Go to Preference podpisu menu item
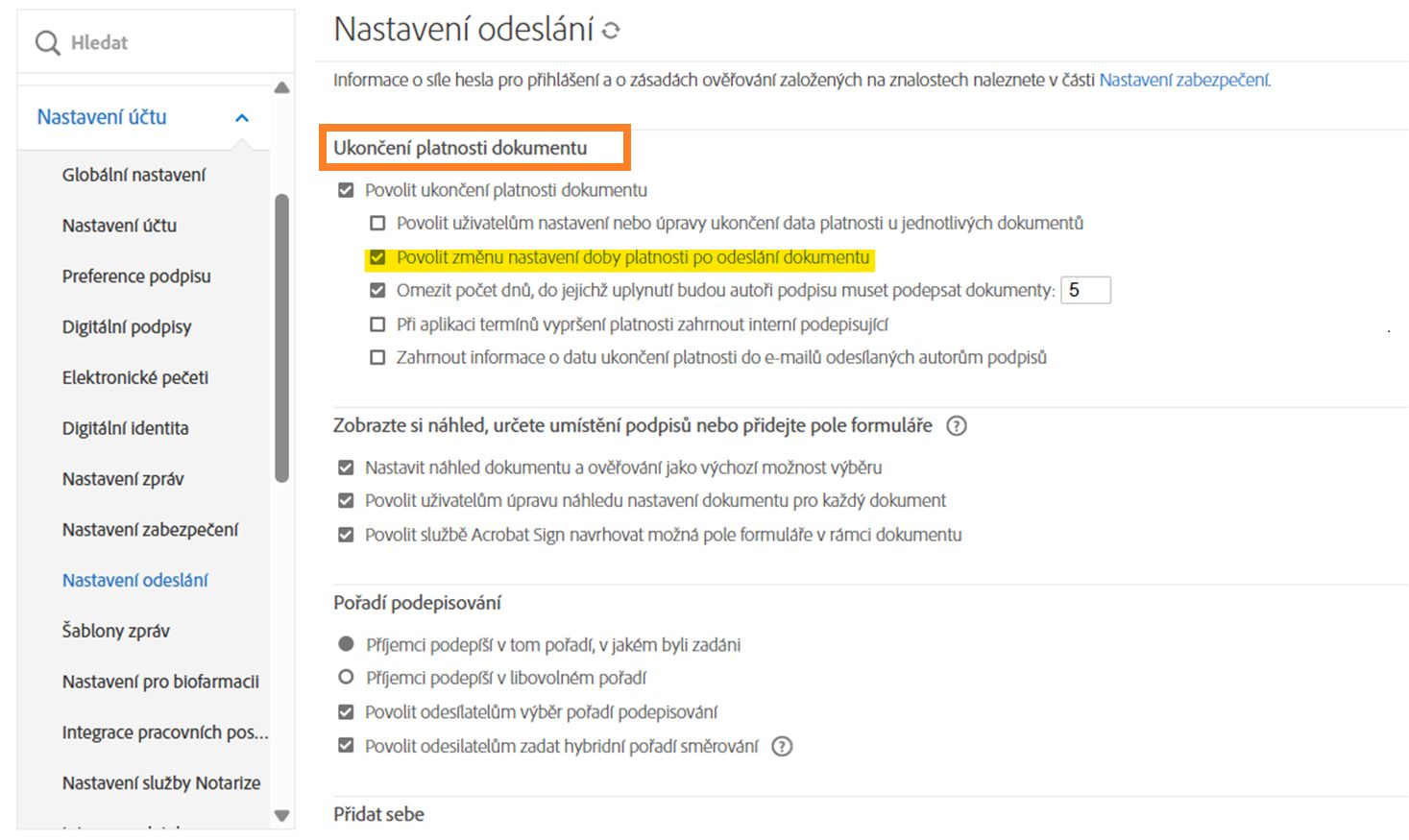 click(136, 276)
